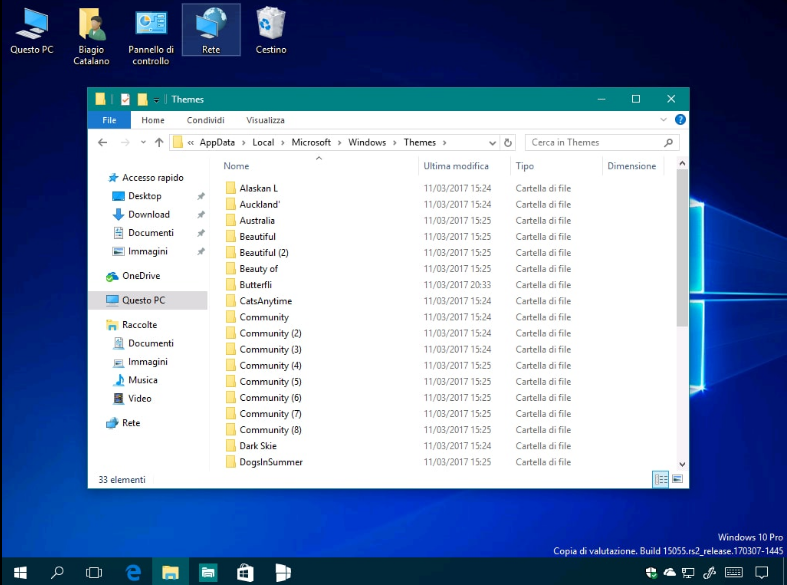Open the Windows Start menu
Screen dimensions: 787x585
pos(20,572)
